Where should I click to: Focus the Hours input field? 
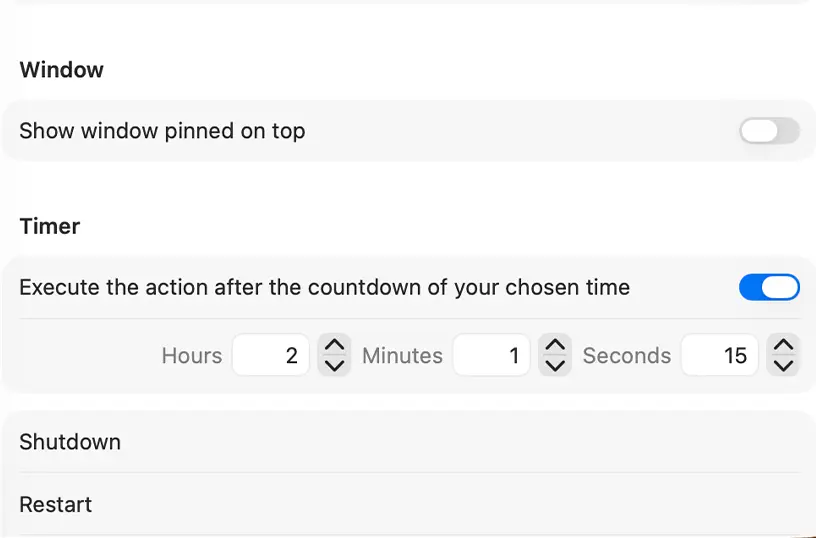point(271,356)
